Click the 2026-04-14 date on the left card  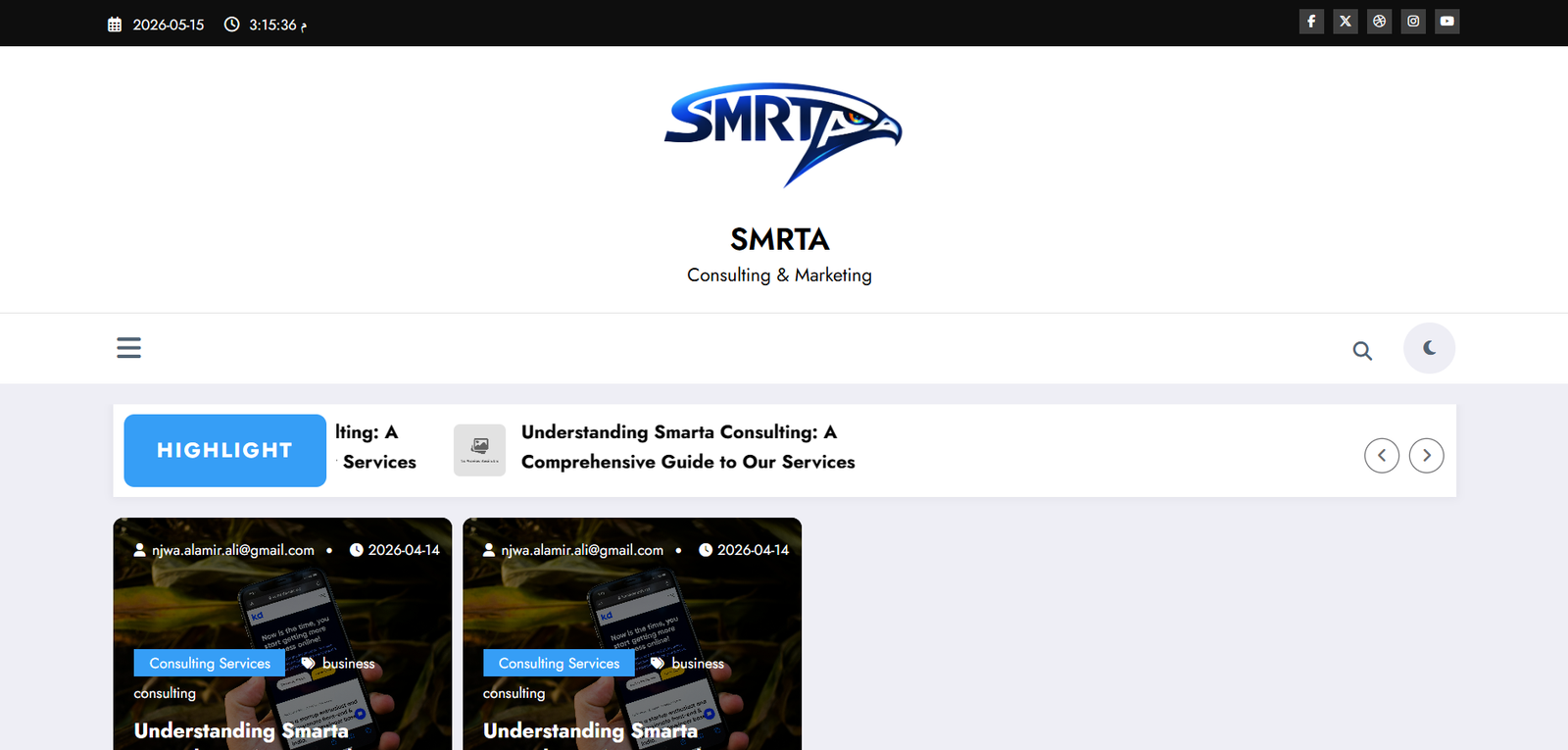404,550
